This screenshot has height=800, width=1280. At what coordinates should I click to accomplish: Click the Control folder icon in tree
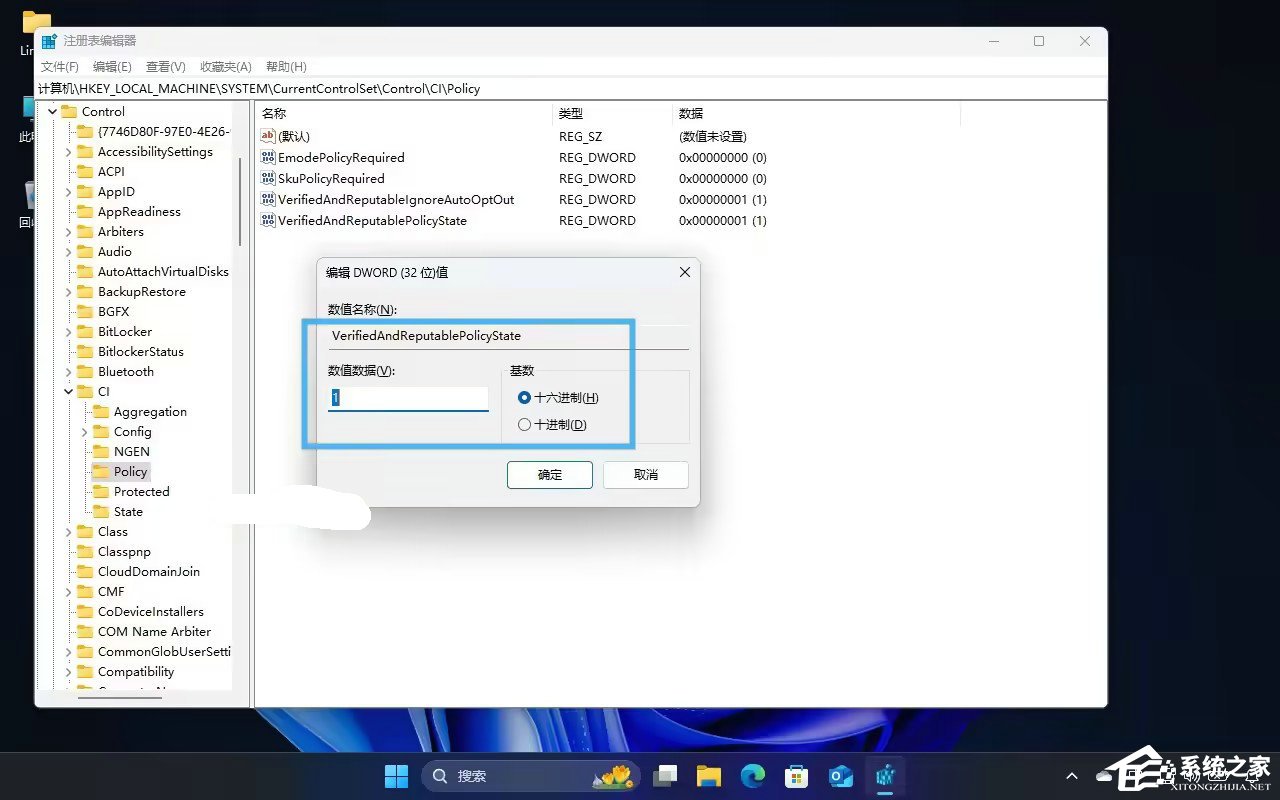click(x=69, y=111)
